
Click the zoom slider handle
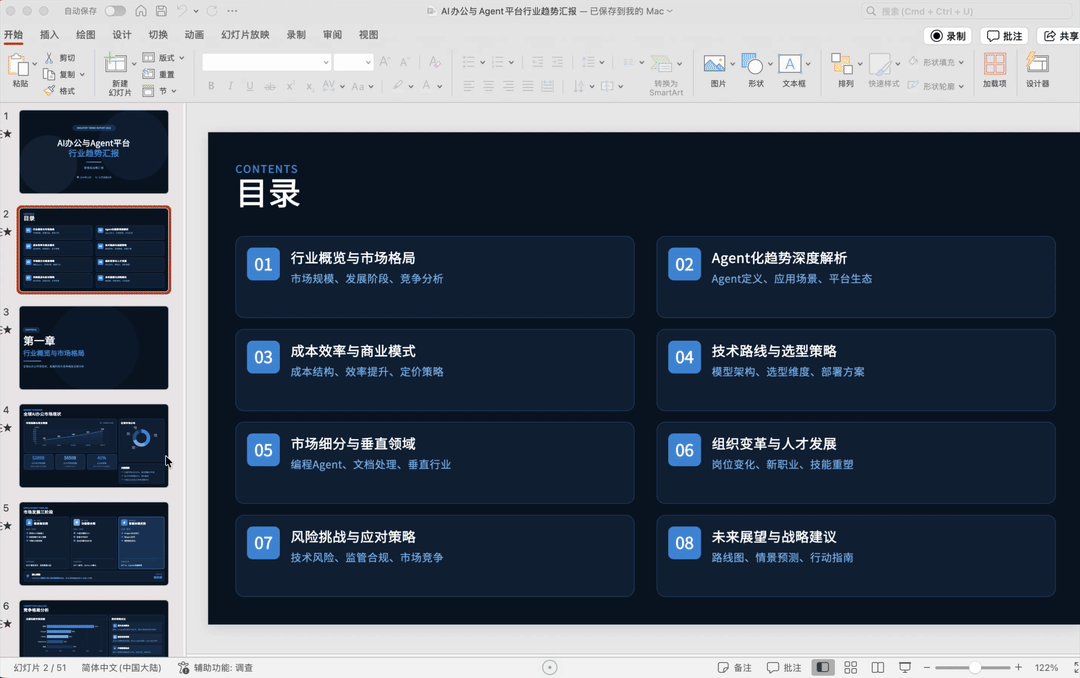pyautogui.click(x=975, y=668)
